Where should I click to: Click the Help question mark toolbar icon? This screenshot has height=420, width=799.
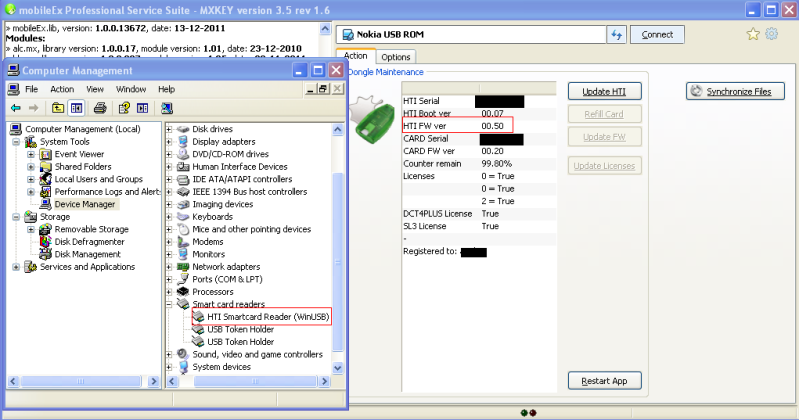(124, 108)
